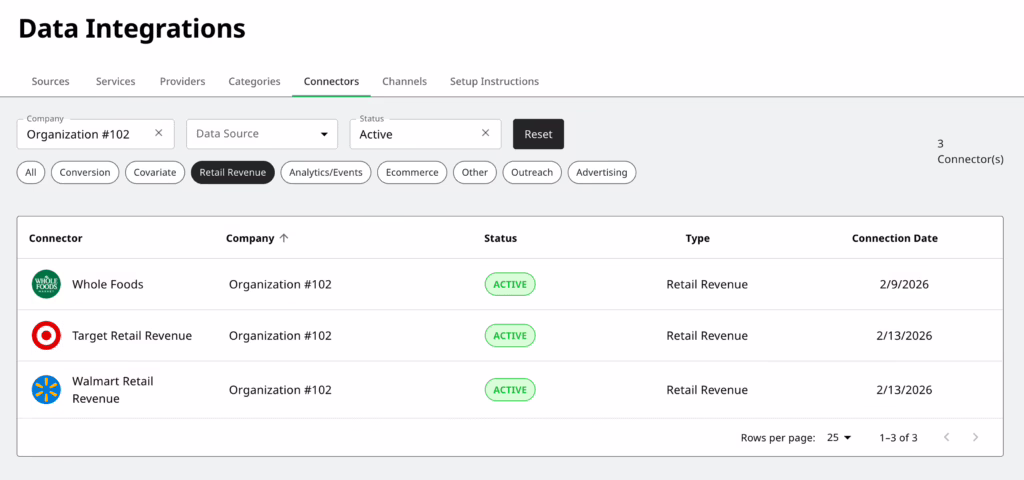
Task: Sort by the Connector column header
Action: click(56, 238)
